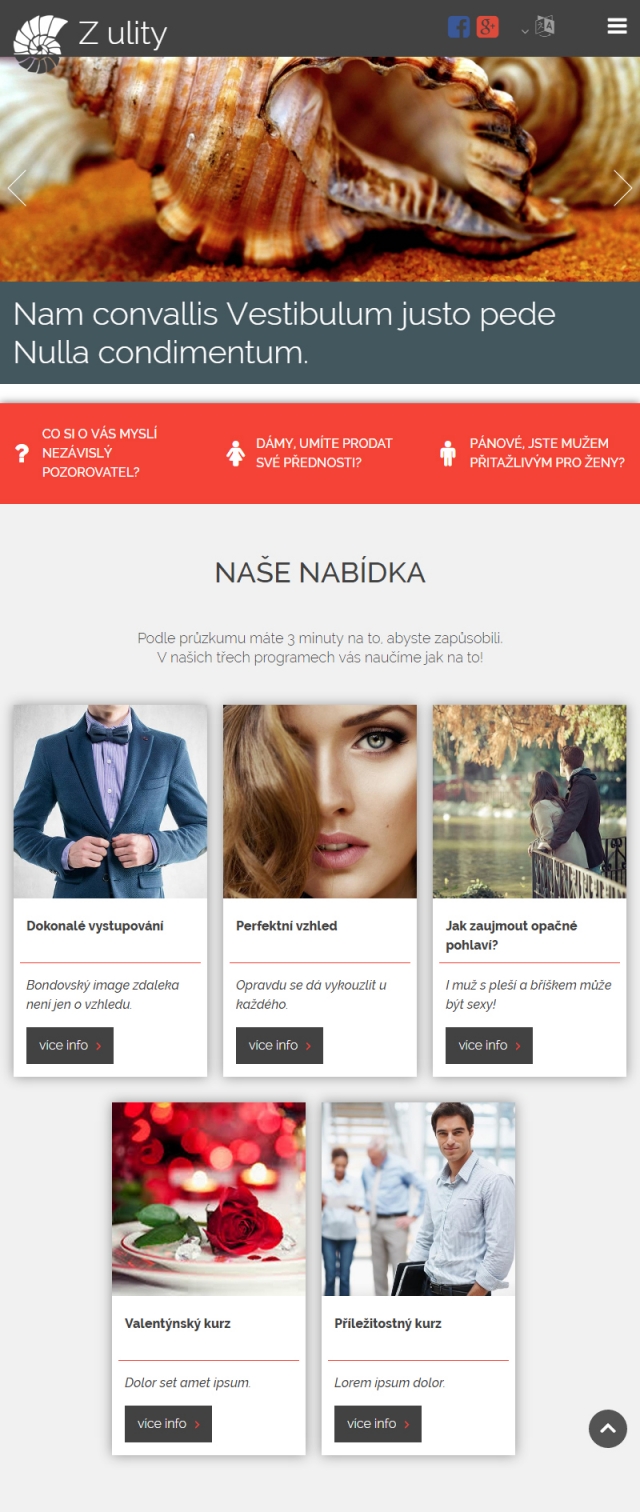Click 'více info' under Jak zaujmout opačné pohlaví
The width and height of the screenshot is (640, 1512).
[489, 1045]
